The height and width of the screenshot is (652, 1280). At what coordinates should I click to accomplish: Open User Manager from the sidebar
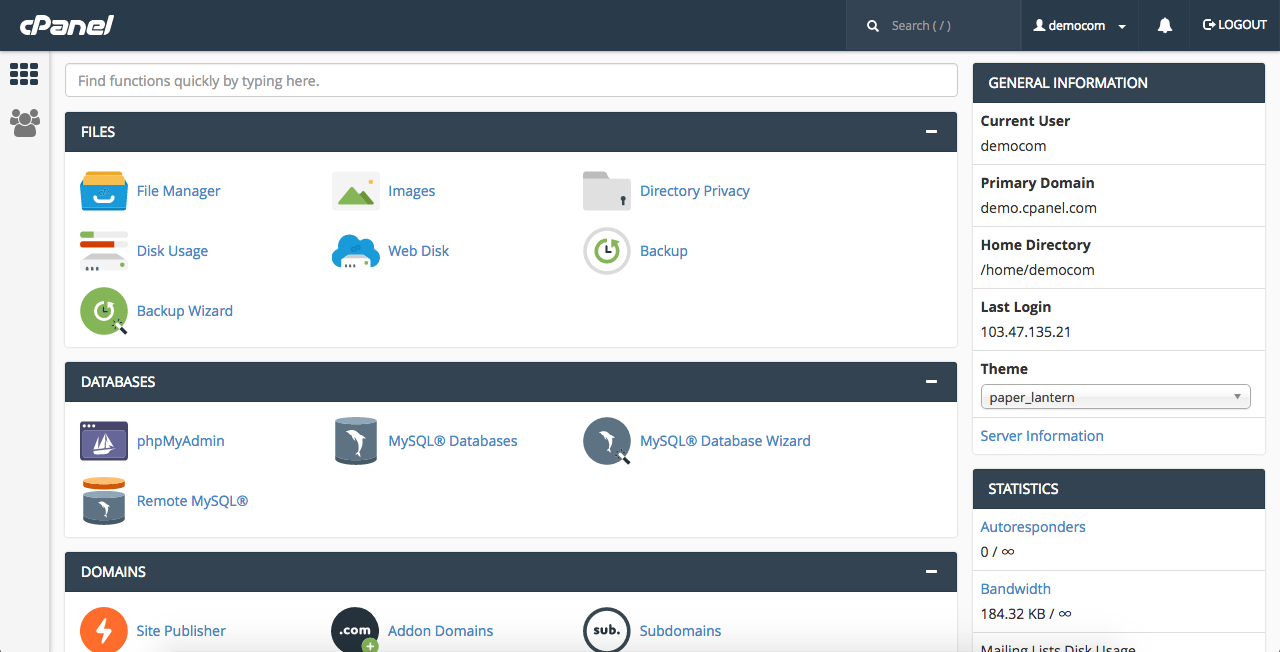click(24, 123)
